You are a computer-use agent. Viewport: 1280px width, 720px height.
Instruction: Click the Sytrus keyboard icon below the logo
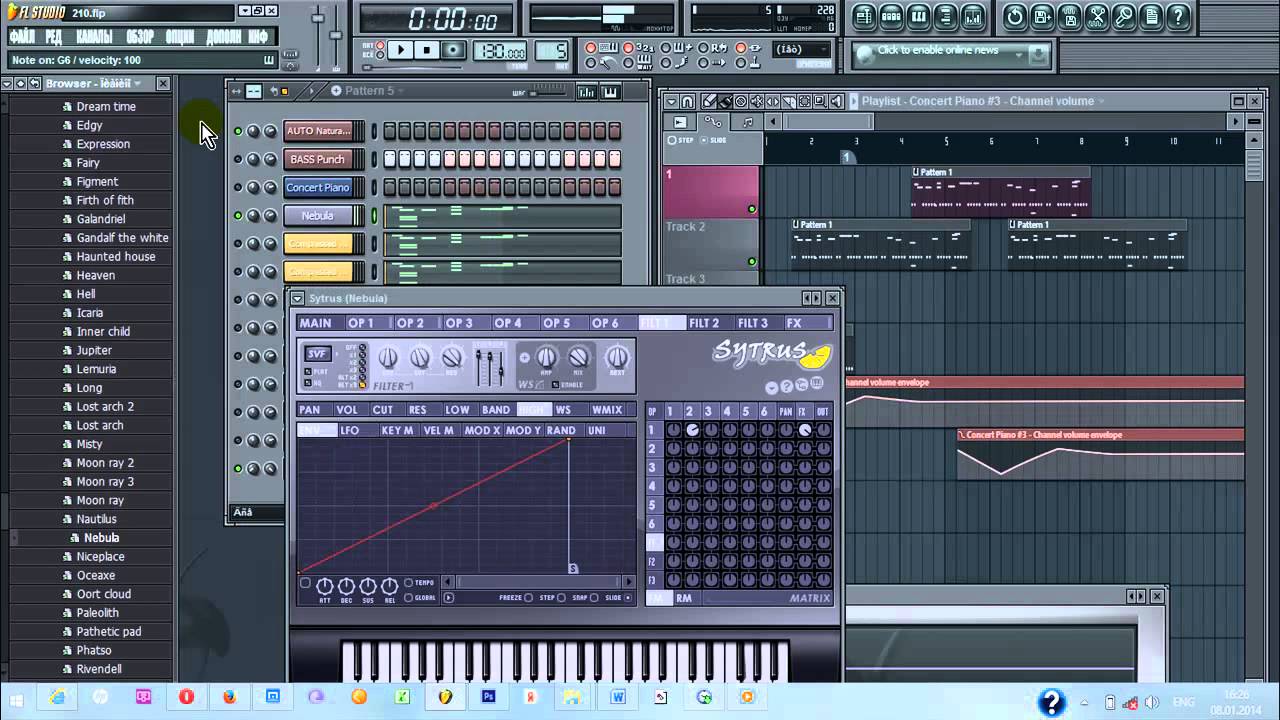coord(817,384)
